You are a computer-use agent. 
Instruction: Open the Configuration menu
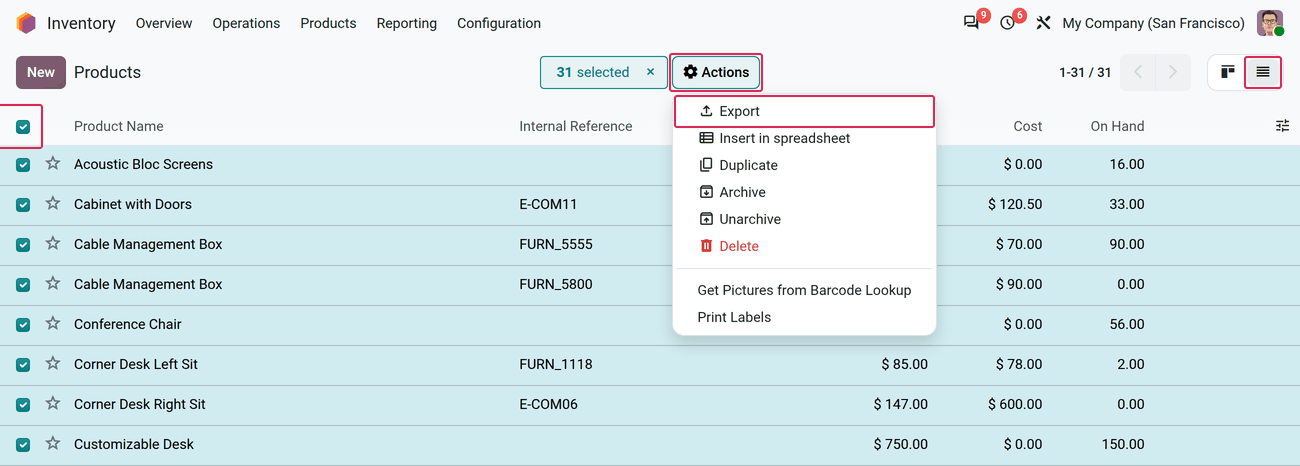(499, 23)
